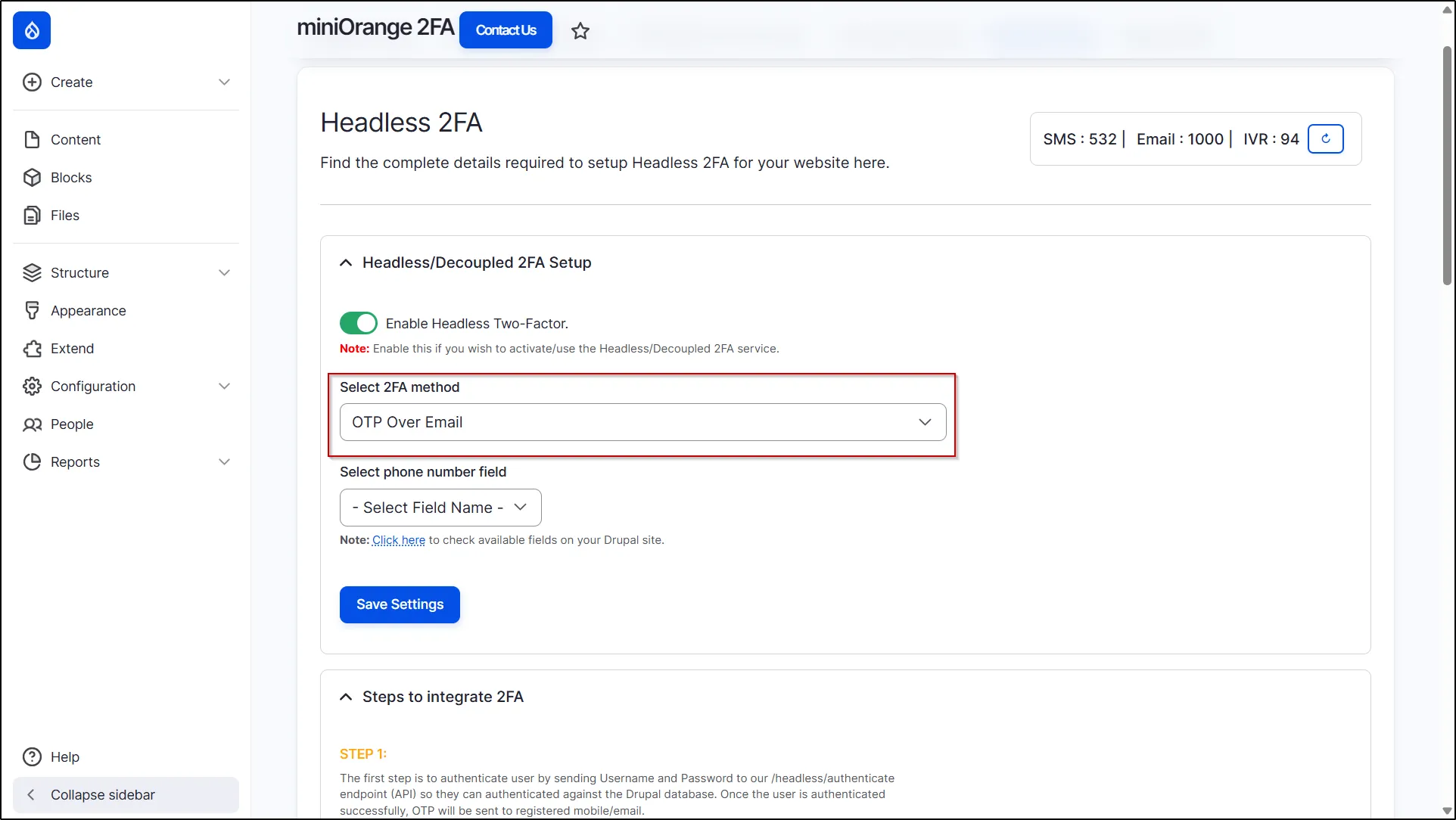Expand the Structure menu chevron

(224, 273)
